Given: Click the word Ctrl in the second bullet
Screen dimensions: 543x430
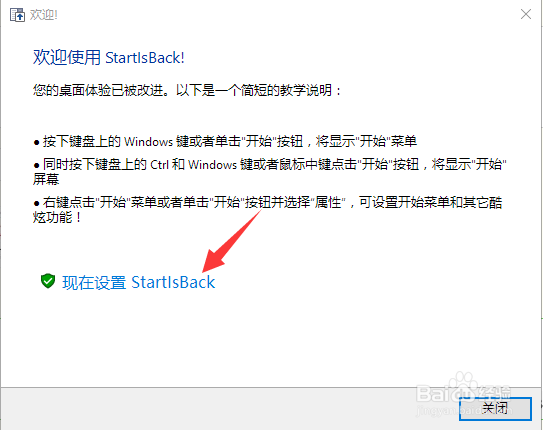Looking at the screenshot, I should pos(159,164).
